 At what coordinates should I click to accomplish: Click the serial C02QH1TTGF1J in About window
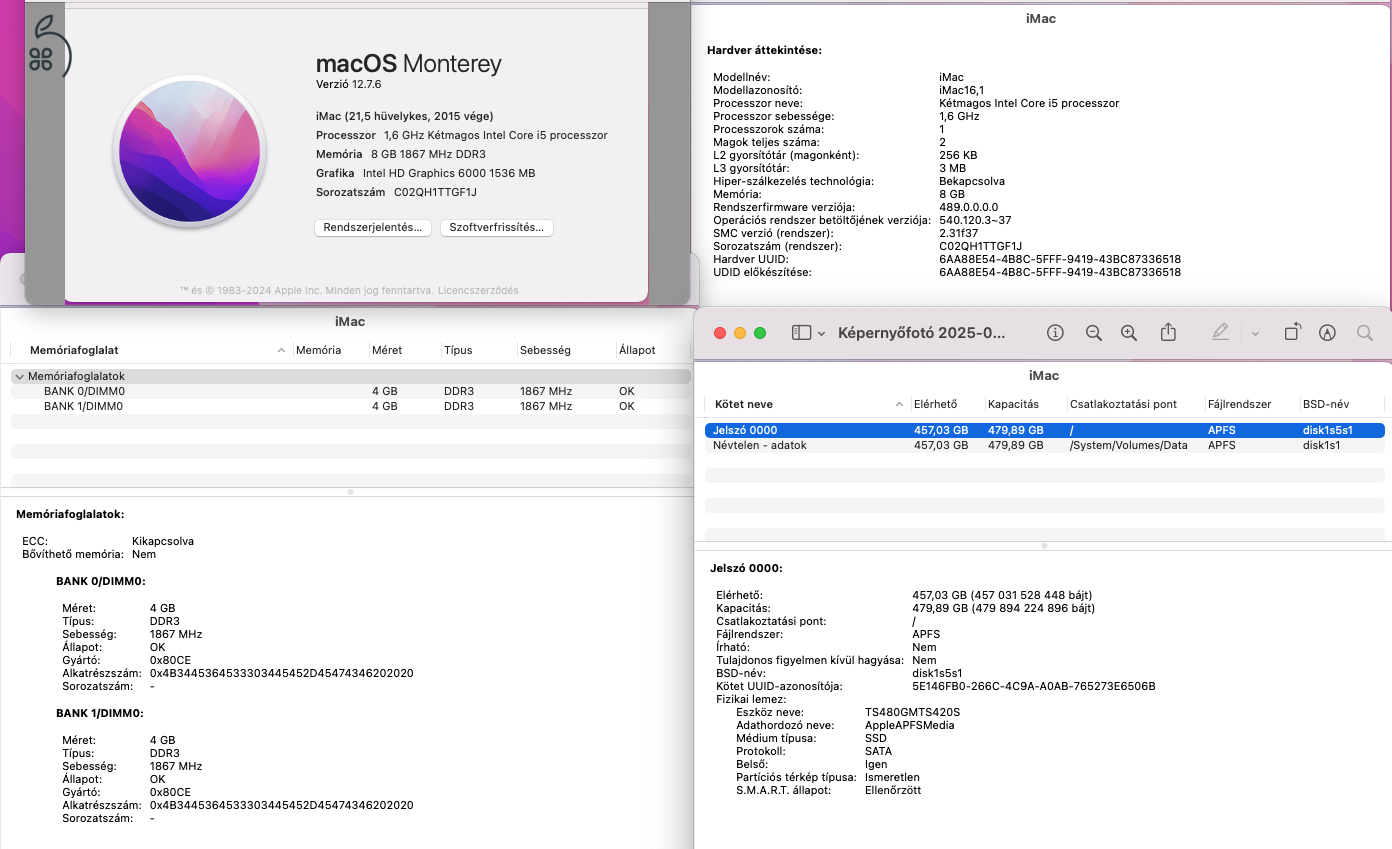click(435, 192)
